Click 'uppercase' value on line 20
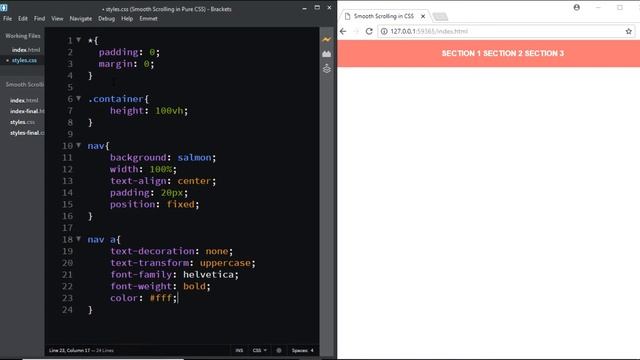Viewport: 640px width, 360px height. 225,262
